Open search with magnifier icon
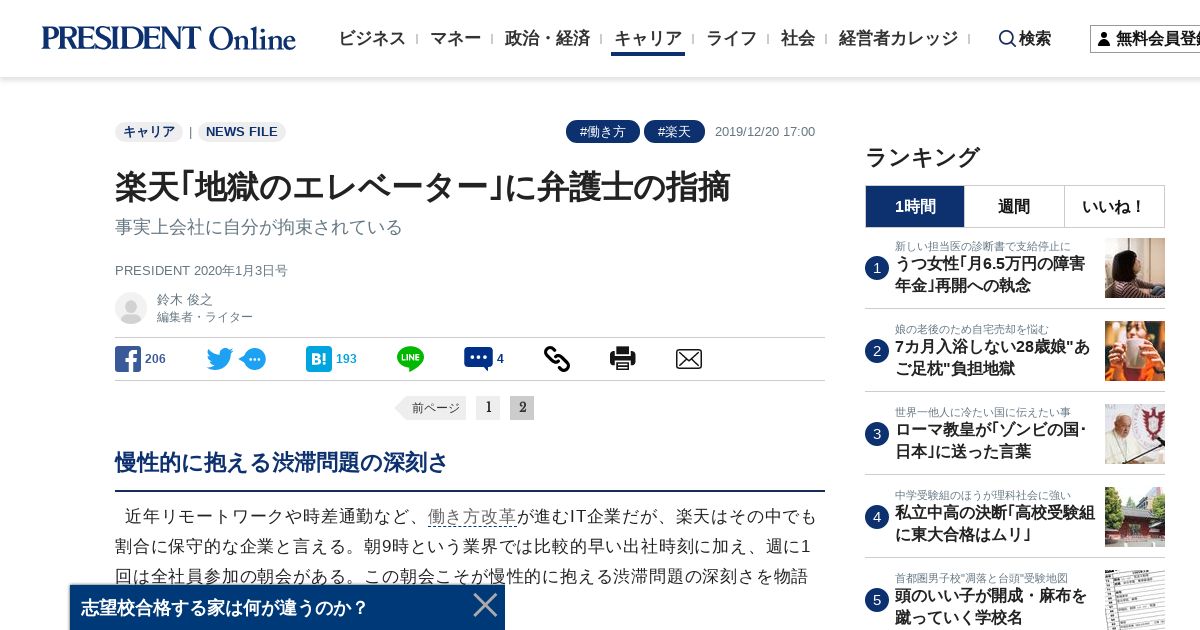 click(x=1007, y=39)
